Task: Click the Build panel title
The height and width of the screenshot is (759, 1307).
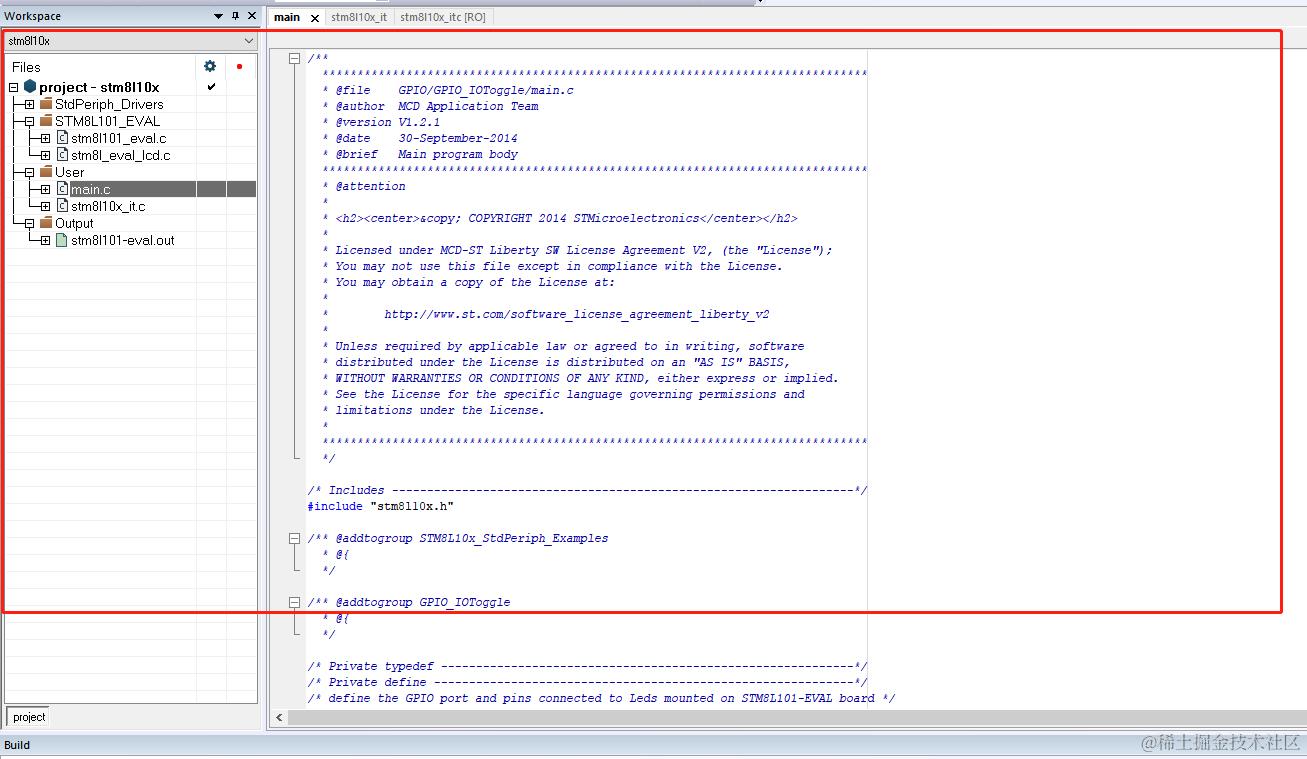Action: pyautogui.click(x=17, y=745)
